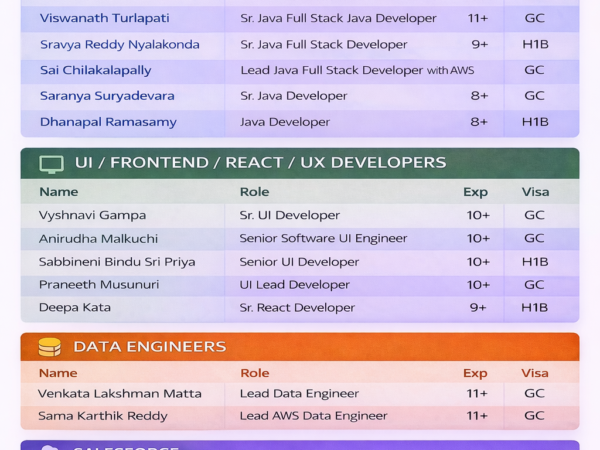This screenshot has width=600, height=450.
Task: Click the name Sai Chilakalapally
Action: pyautogui.click(x=94, y=70)
